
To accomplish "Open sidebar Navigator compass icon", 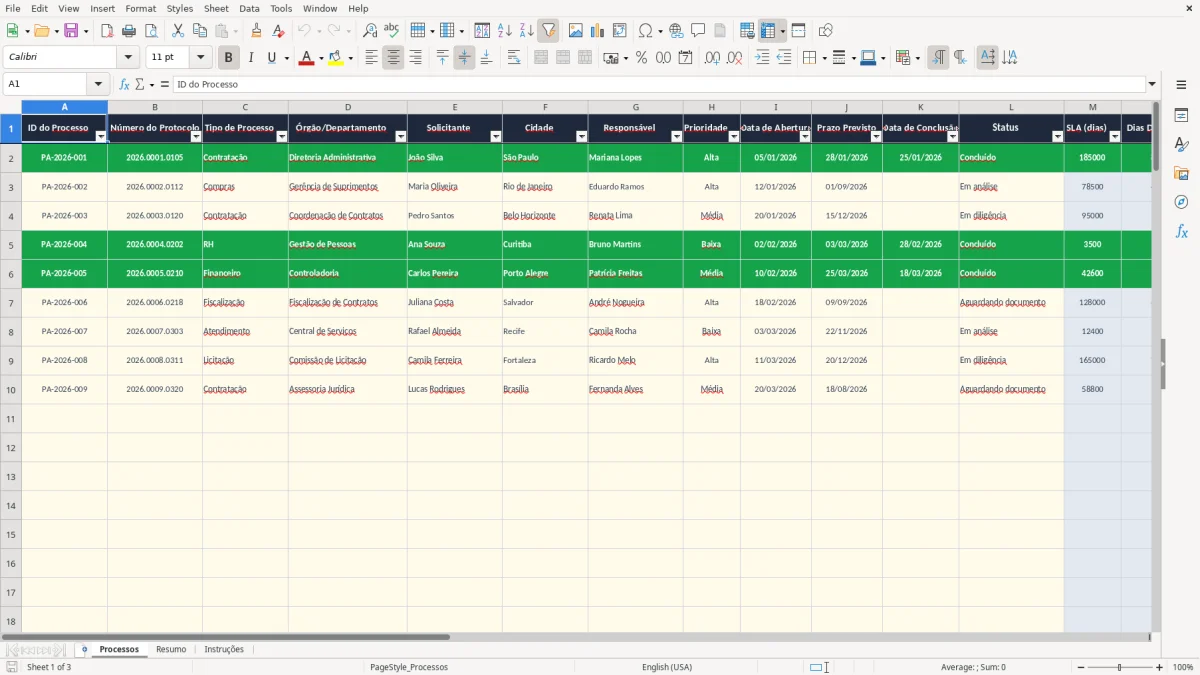I will [x=1181, y=203].
